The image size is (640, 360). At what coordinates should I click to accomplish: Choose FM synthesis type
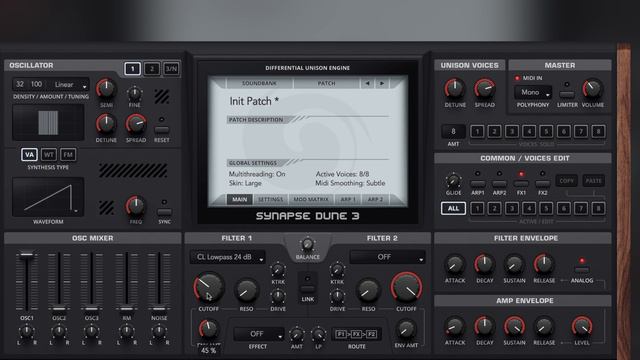(x=68, y=155)
